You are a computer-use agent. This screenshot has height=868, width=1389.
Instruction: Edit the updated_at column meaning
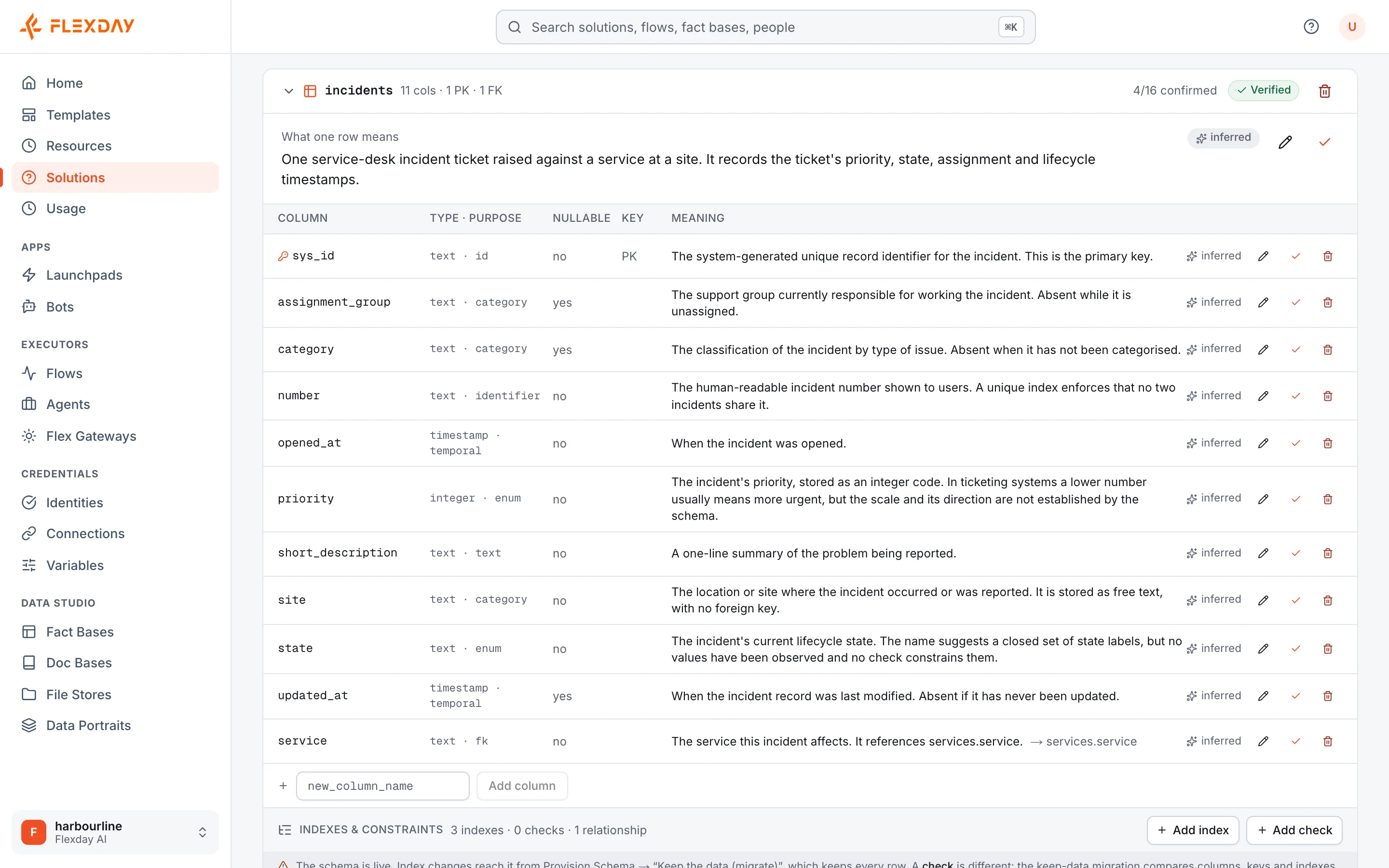(x=1263, y=696)
